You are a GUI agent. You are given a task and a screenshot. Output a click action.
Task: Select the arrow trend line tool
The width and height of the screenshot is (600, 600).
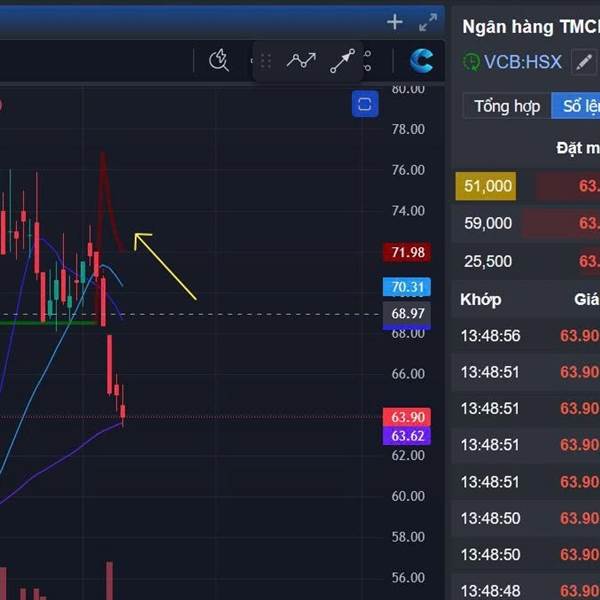click(342, 60)
